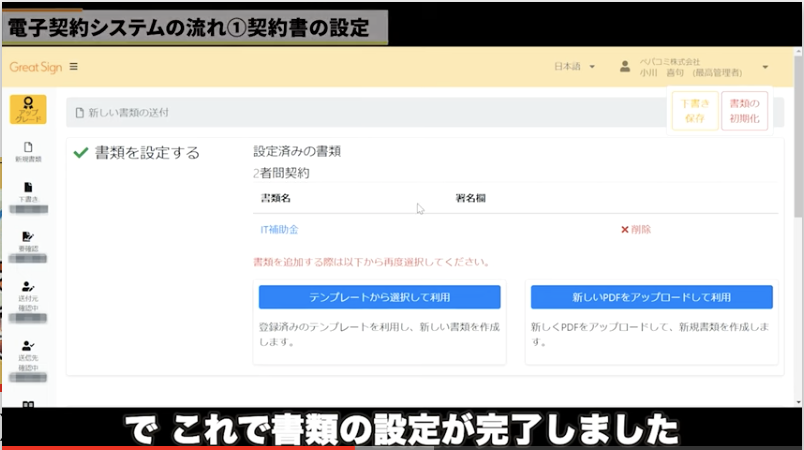Image resolution: width=804 pixels, height=450 pixels.
Task: Click the upgrade badge icon in sidebar
Action: (28, 109)
